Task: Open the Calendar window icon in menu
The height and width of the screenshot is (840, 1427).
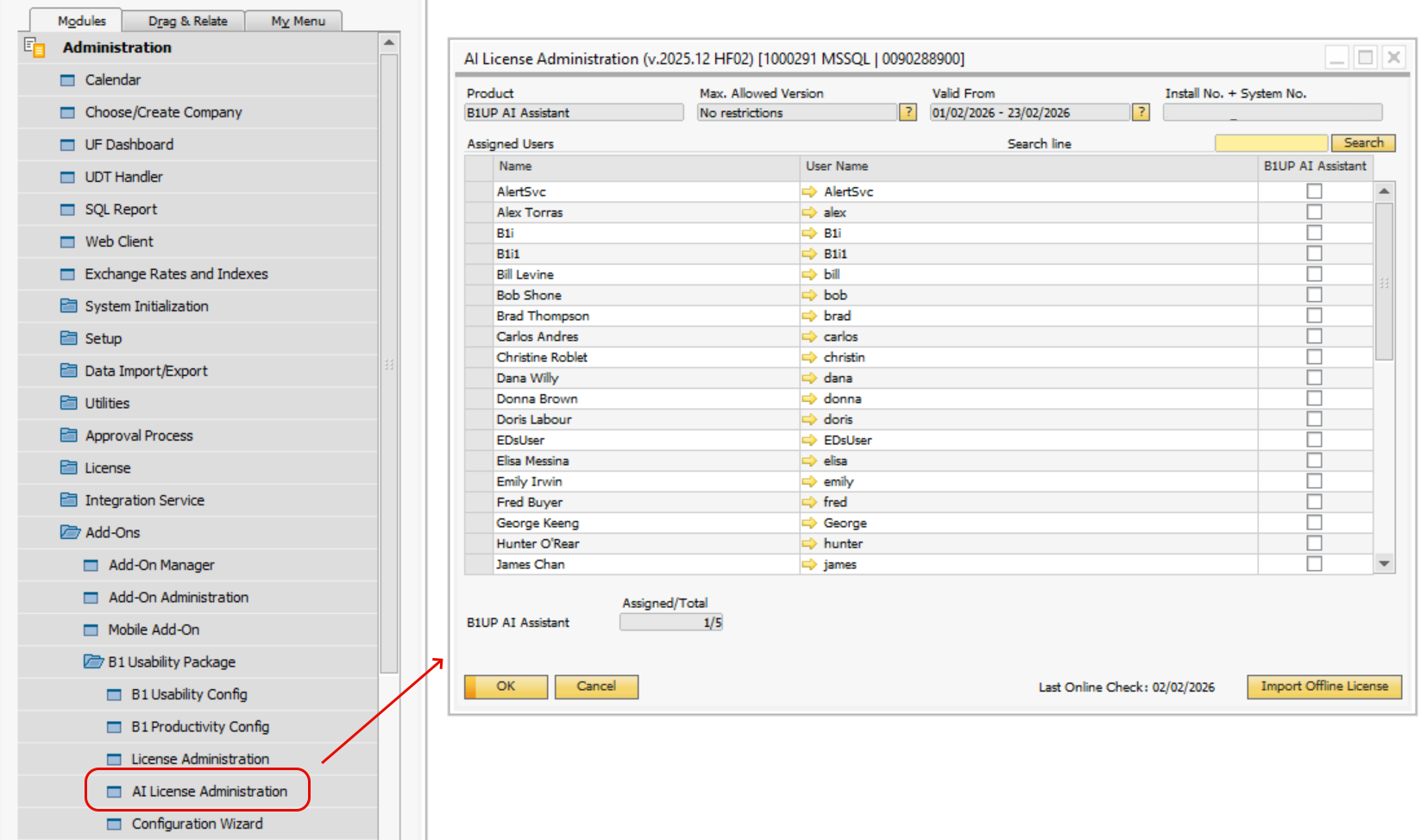Action: (68, 80)
